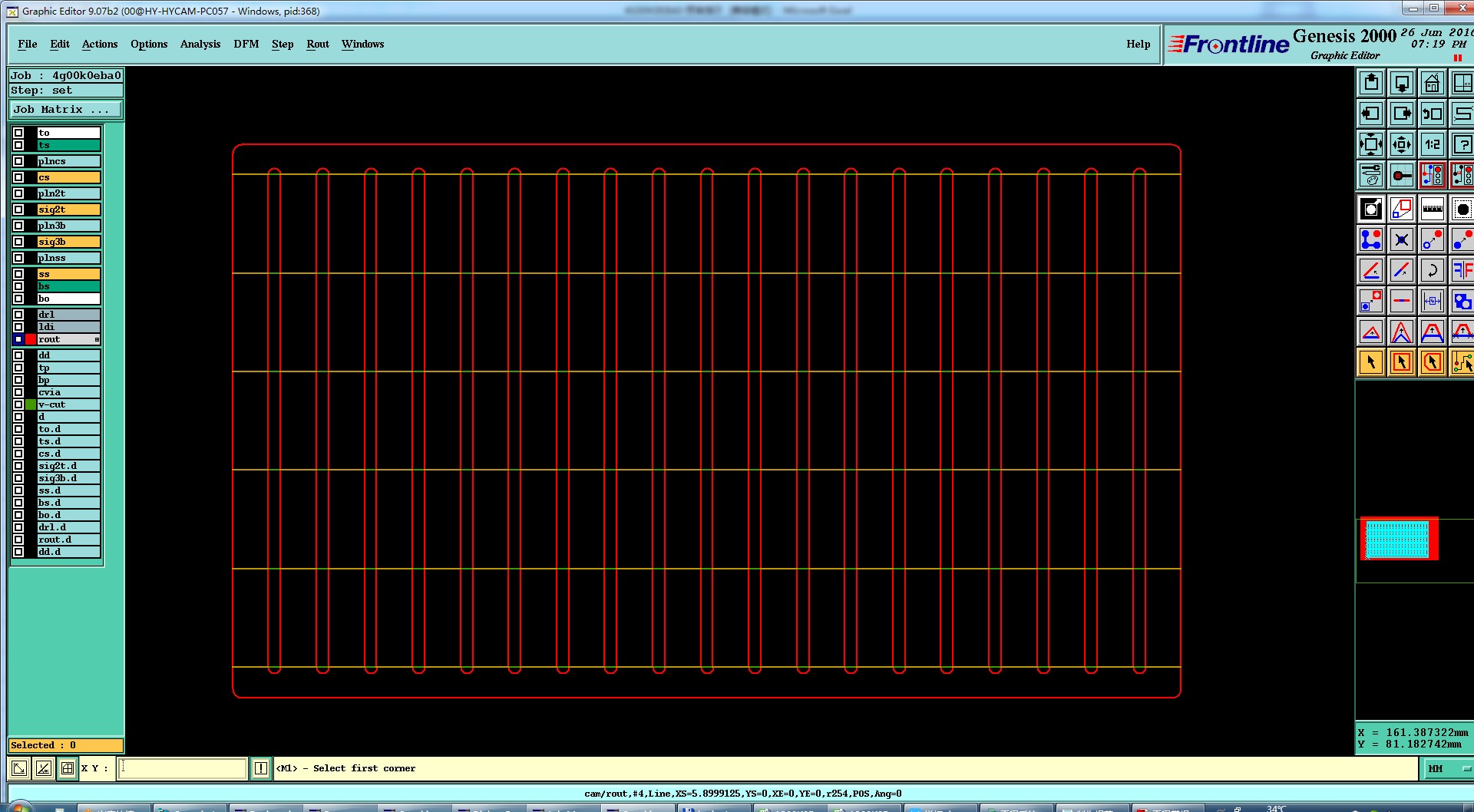This screenshot has height=812, width=1474.
Task: Open the Edit menu
Action: point(60,44)
